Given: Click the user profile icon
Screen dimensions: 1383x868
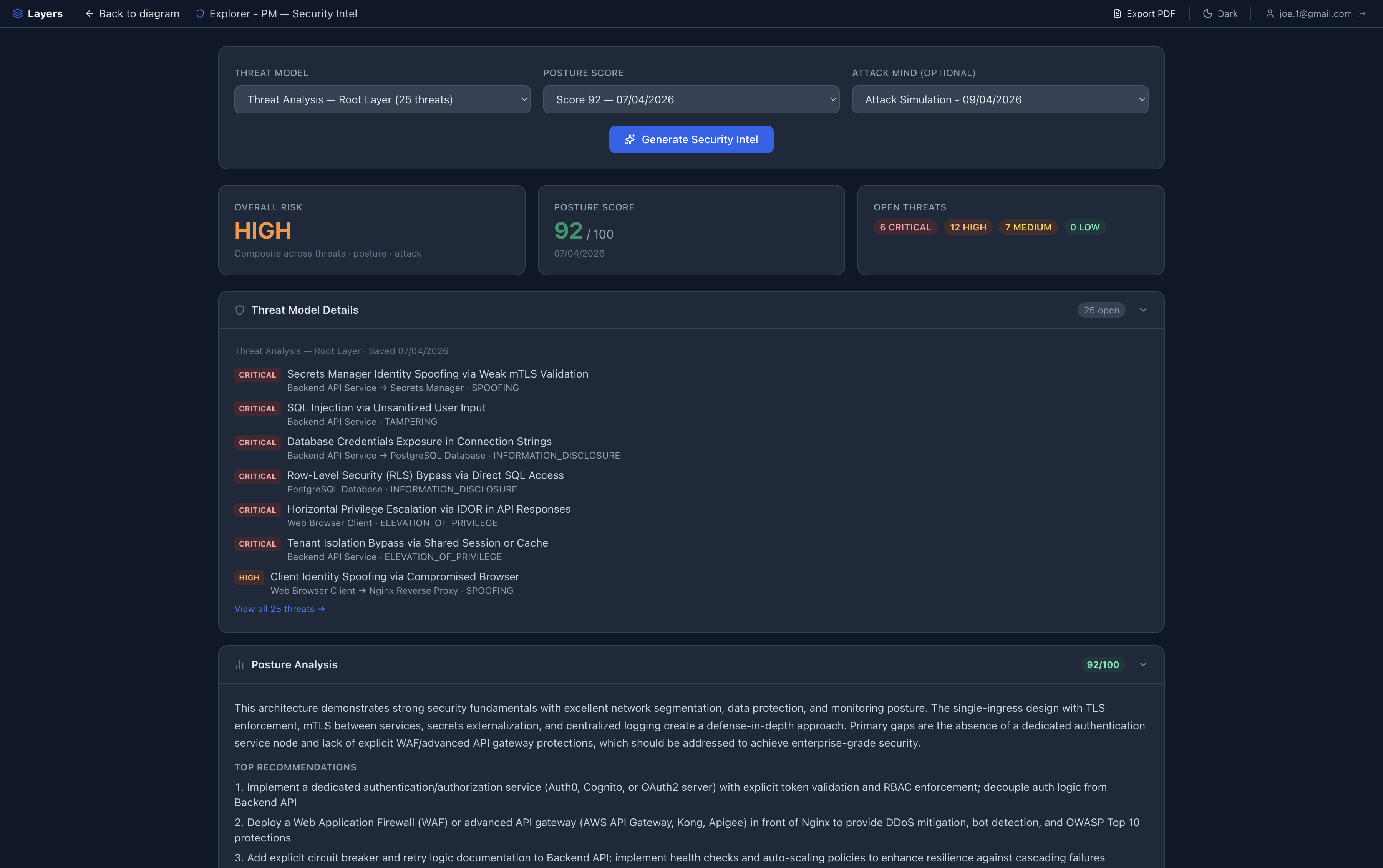Looking at the screenshot, I should point(1270,13).
